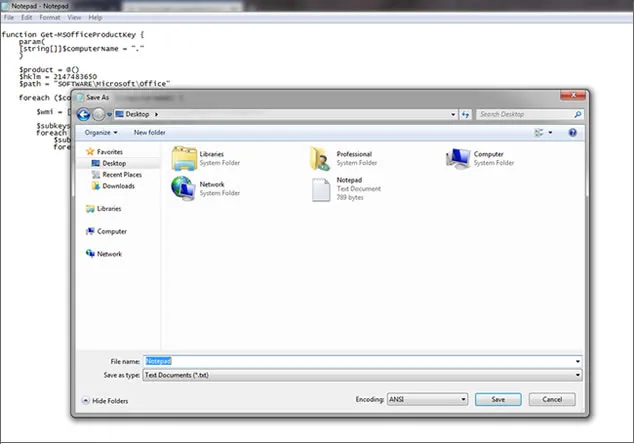Expand the Desktop breadcrumb arrow
This screenshot has height=444, width=634.
[x=156, y=114]
